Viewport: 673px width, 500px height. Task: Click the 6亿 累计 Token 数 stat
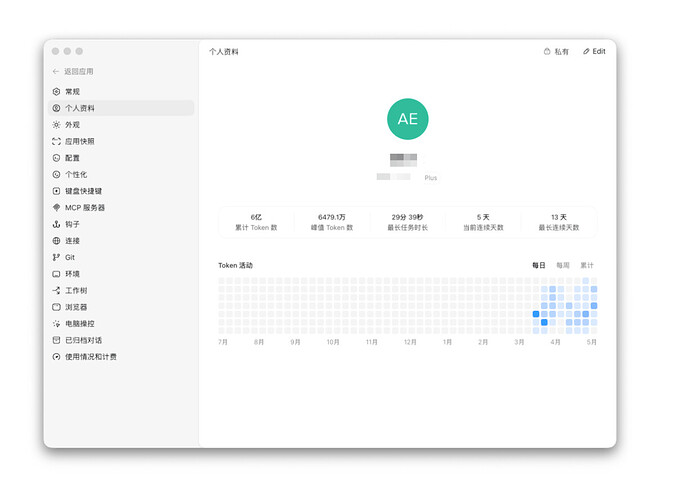pyautogui.click(x=256, y=222)
